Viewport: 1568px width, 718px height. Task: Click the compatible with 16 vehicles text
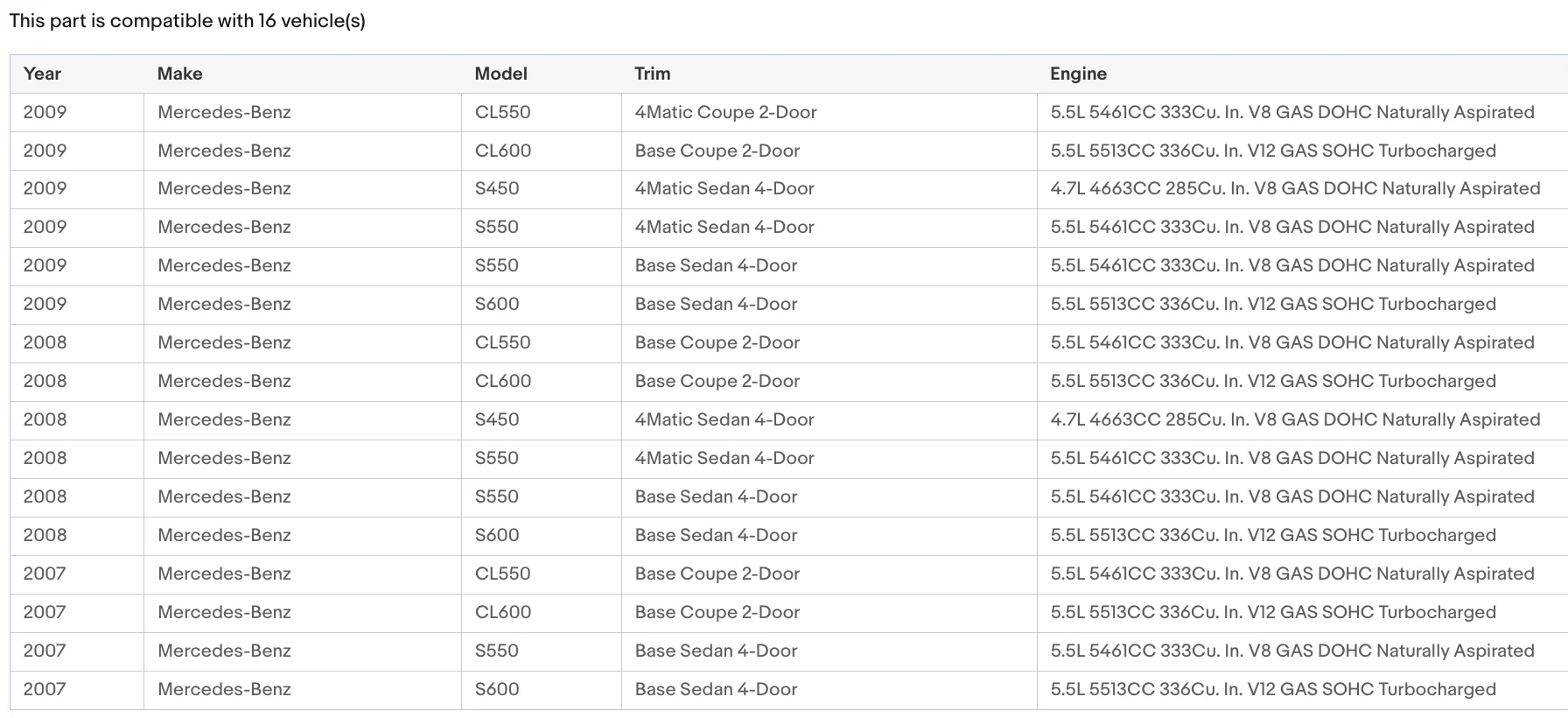[187, 21]
